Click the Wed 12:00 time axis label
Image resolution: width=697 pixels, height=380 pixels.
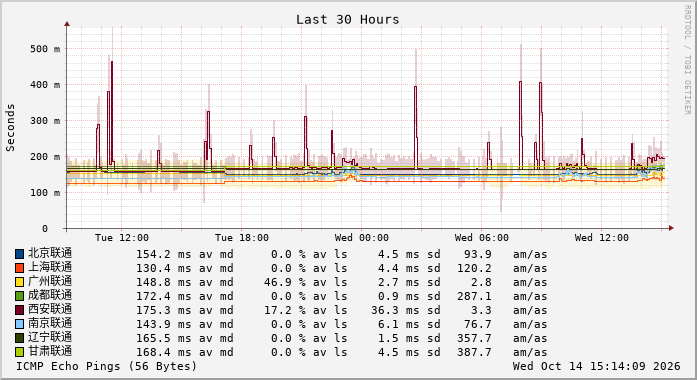click(x=602, y=238)
